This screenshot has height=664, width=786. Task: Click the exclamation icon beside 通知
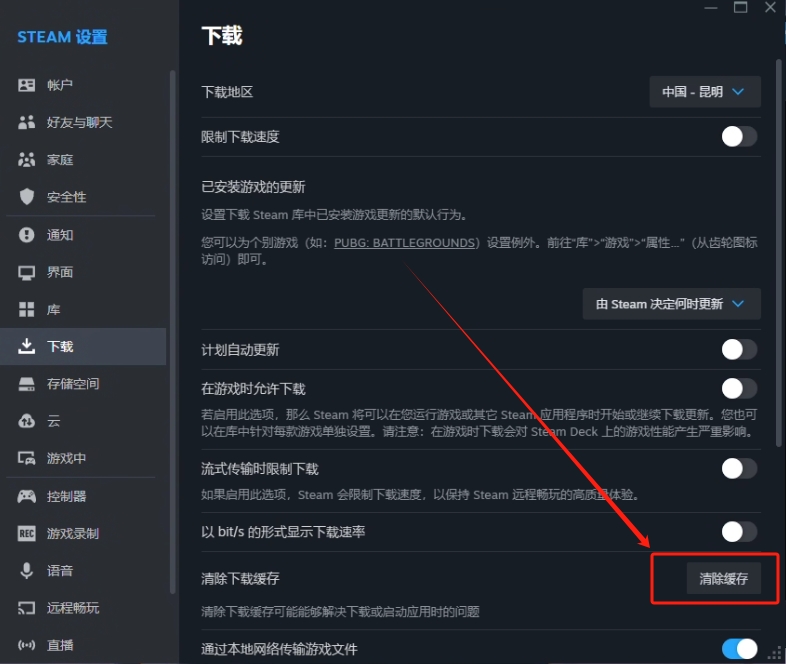point(27,235)
